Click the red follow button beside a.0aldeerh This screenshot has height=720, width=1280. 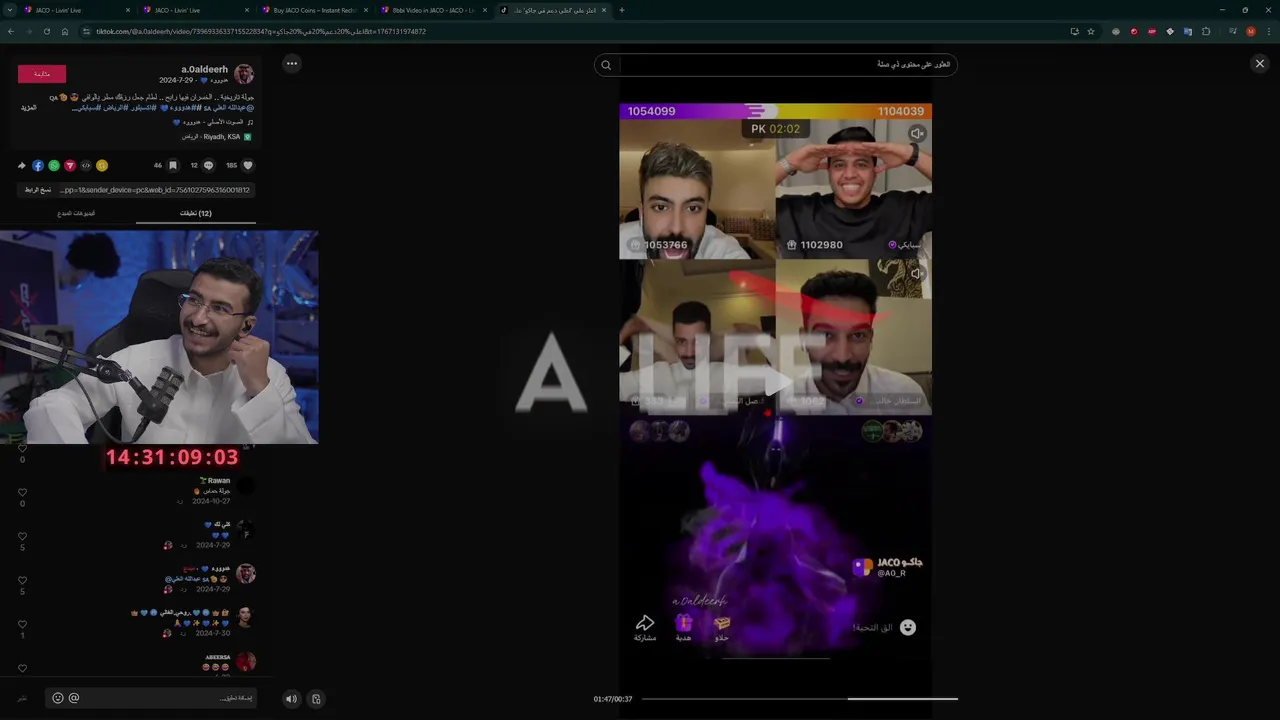pyautogui.click(x=42, y=74)
